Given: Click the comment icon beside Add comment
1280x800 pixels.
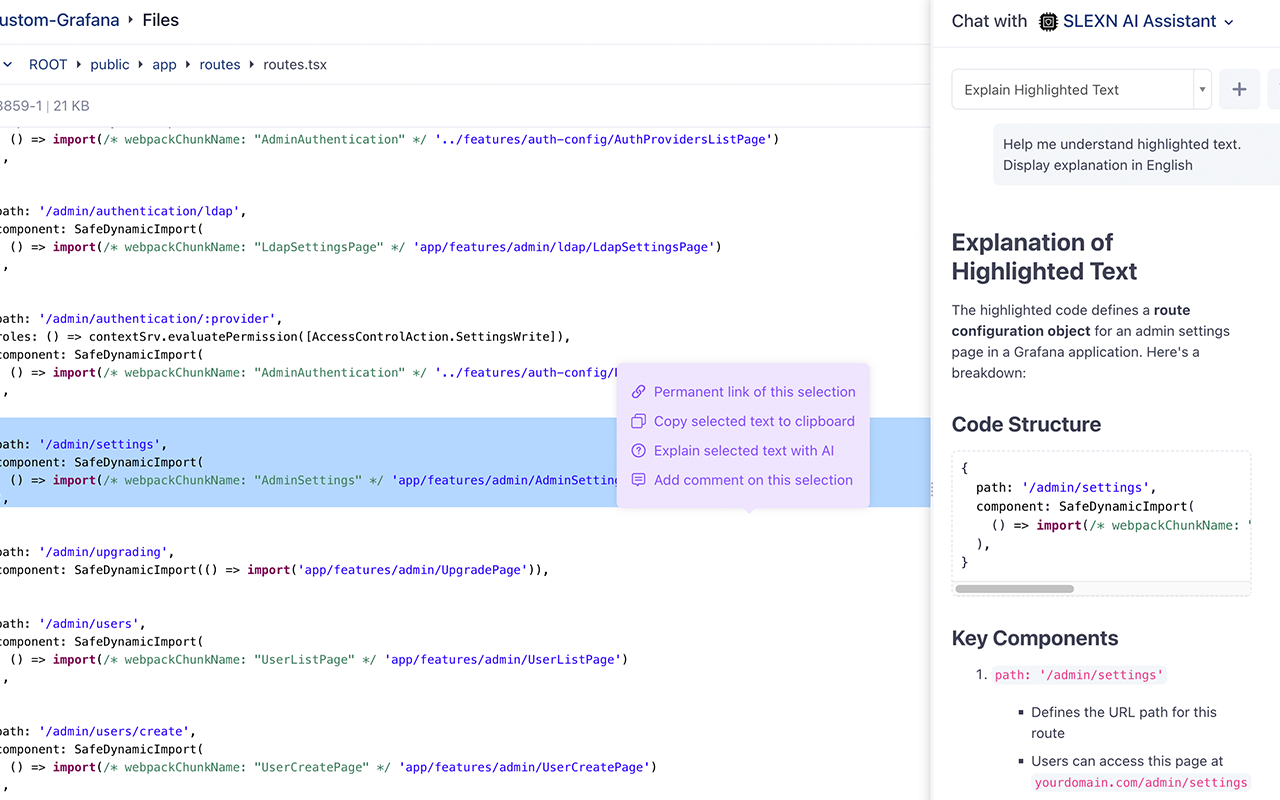Looking at the screenshot, I should (x=639, y=480).
